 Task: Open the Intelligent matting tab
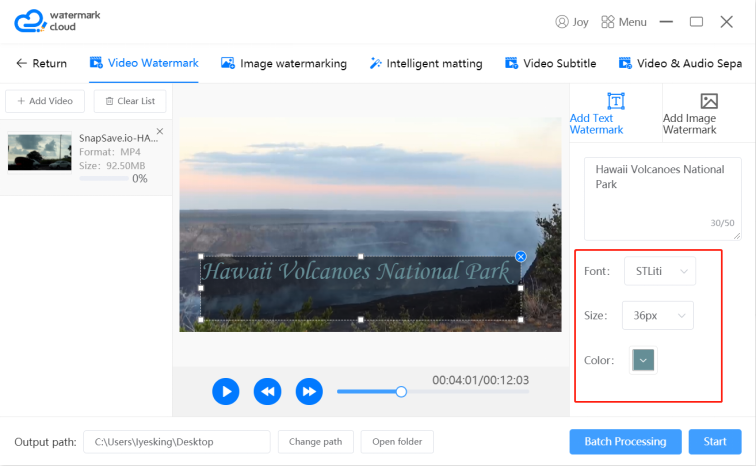(x=426, y=63)
